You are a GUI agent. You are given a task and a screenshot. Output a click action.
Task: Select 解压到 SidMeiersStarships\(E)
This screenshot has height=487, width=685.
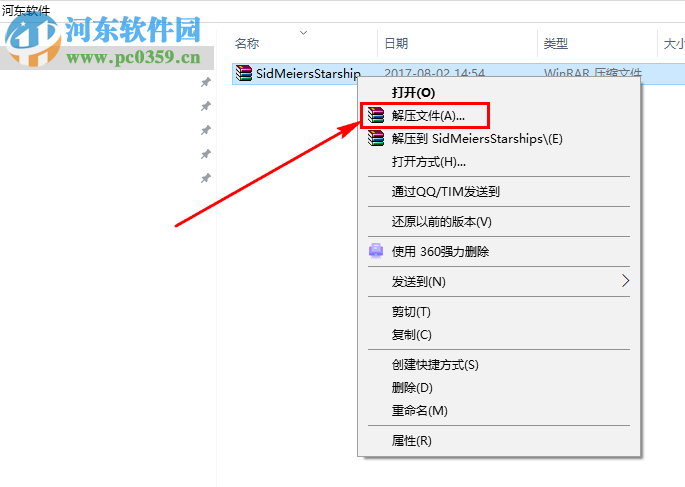[x=477, y=139]
